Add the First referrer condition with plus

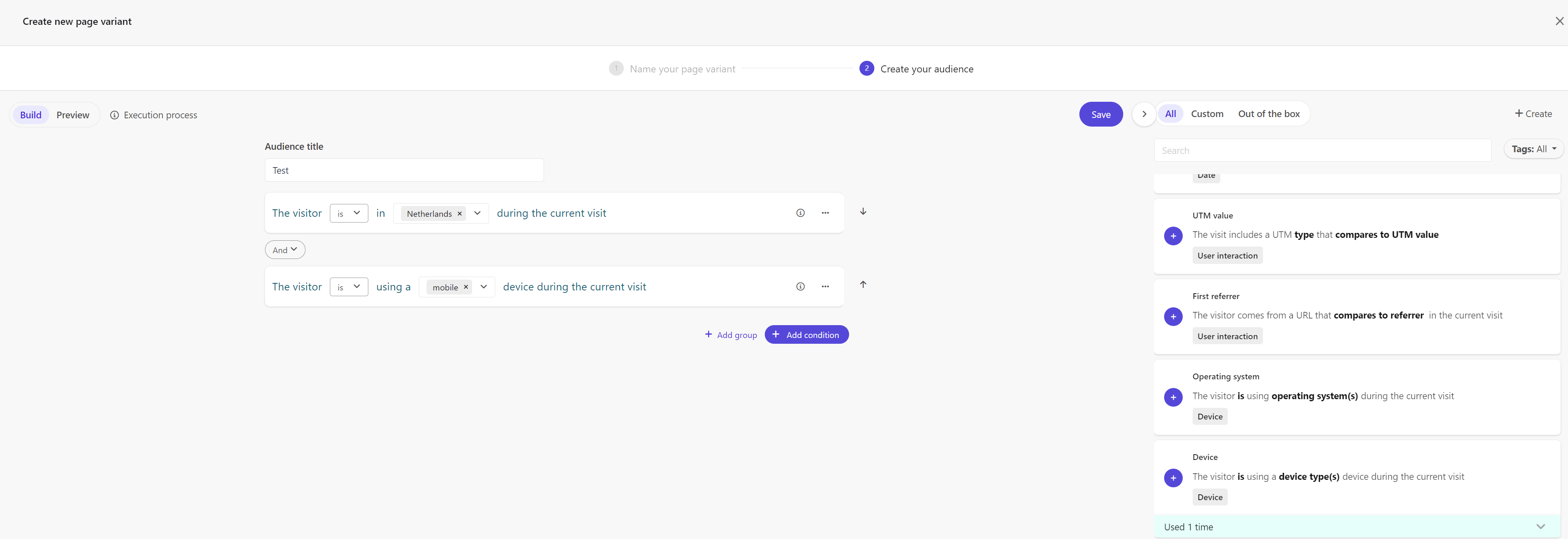[x=1172, y=317]
